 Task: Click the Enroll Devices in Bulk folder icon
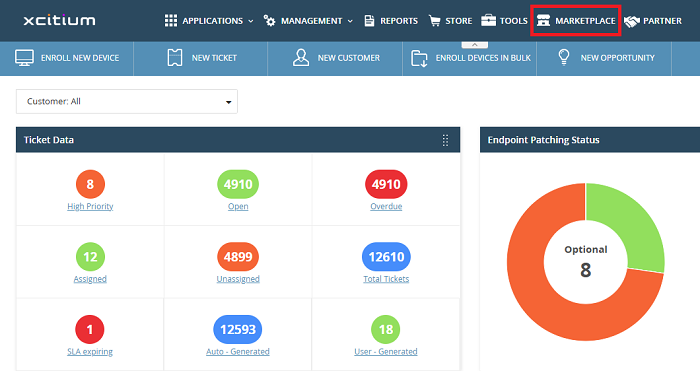[x=419, y=58]
